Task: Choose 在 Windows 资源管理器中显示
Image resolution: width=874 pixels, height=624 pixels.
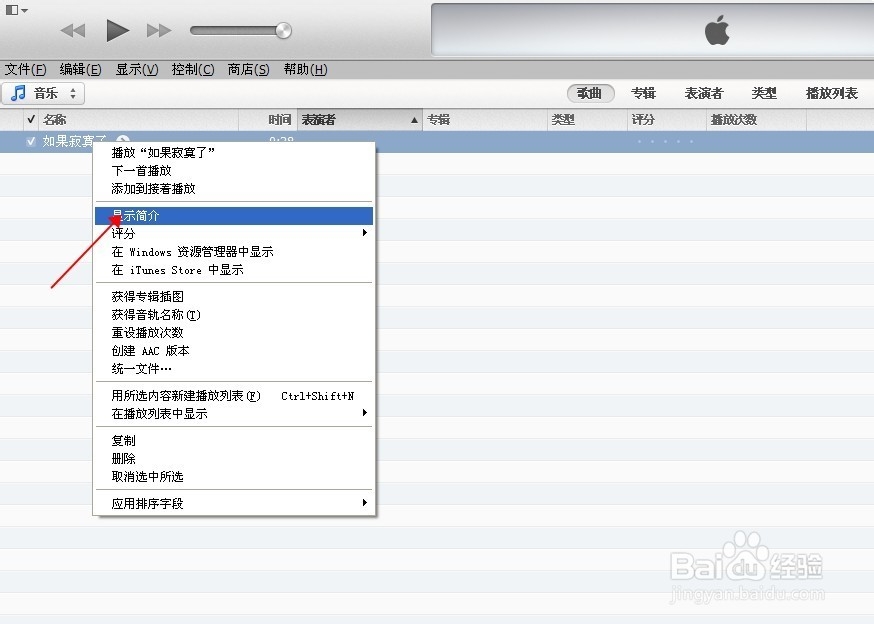Action: point(234,251)
